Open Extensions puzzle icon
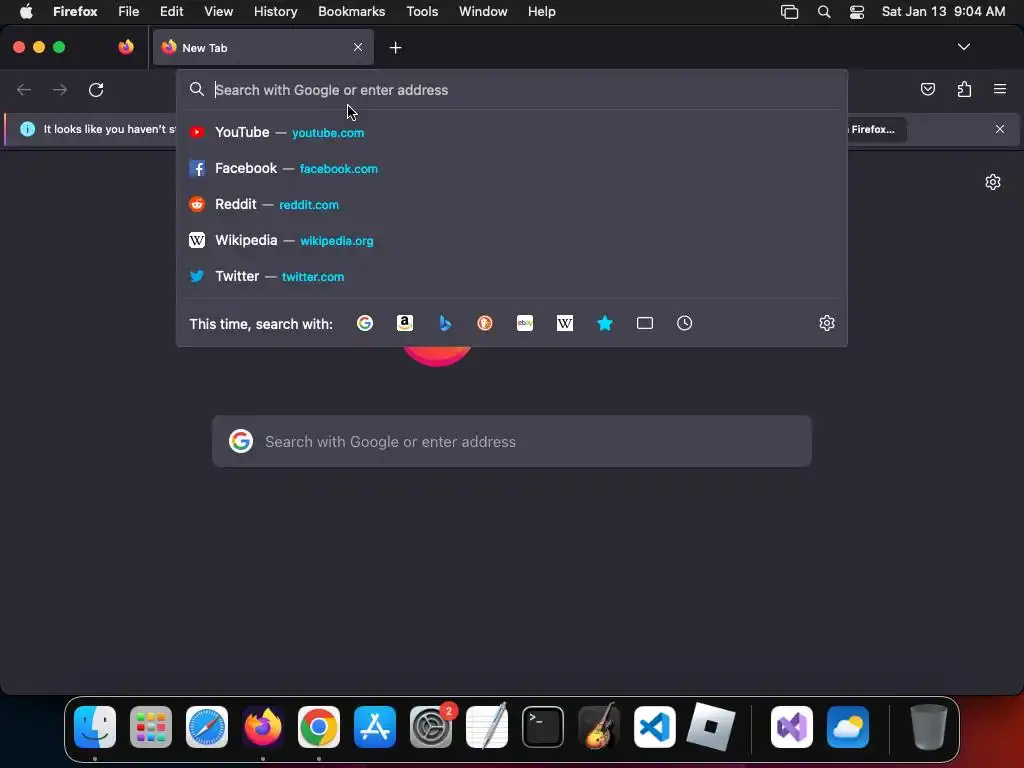This screenshot has height=768, width=1024. tap(964, 89)
